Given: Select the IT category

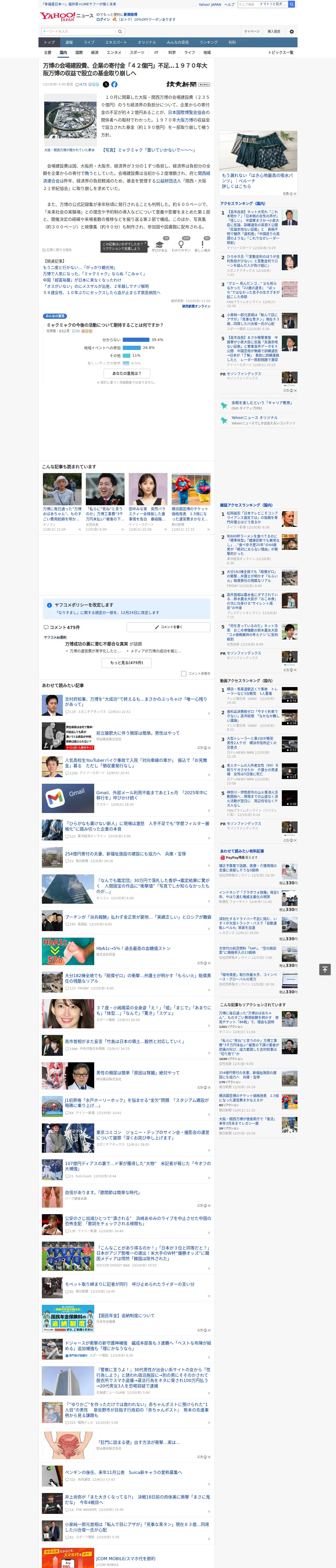Looking at the screenshot, I should click(x=156, y=52).
